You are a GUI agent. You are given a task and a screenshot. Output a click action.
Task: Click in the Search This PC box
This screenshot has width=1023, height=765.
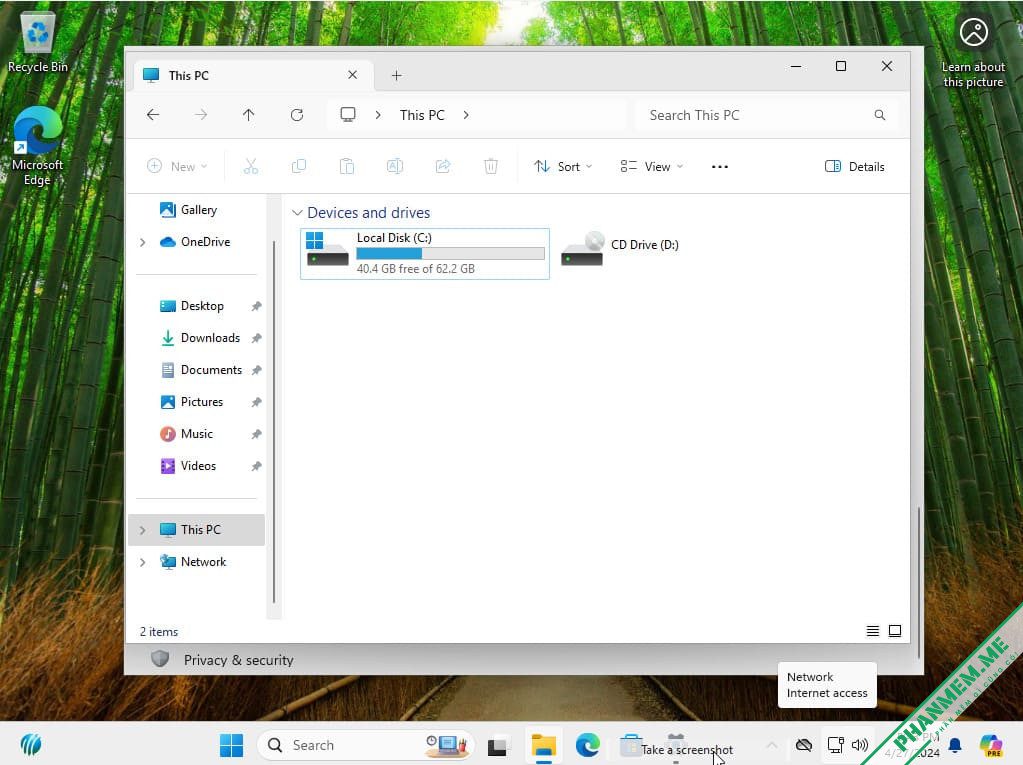click(767, 115)
